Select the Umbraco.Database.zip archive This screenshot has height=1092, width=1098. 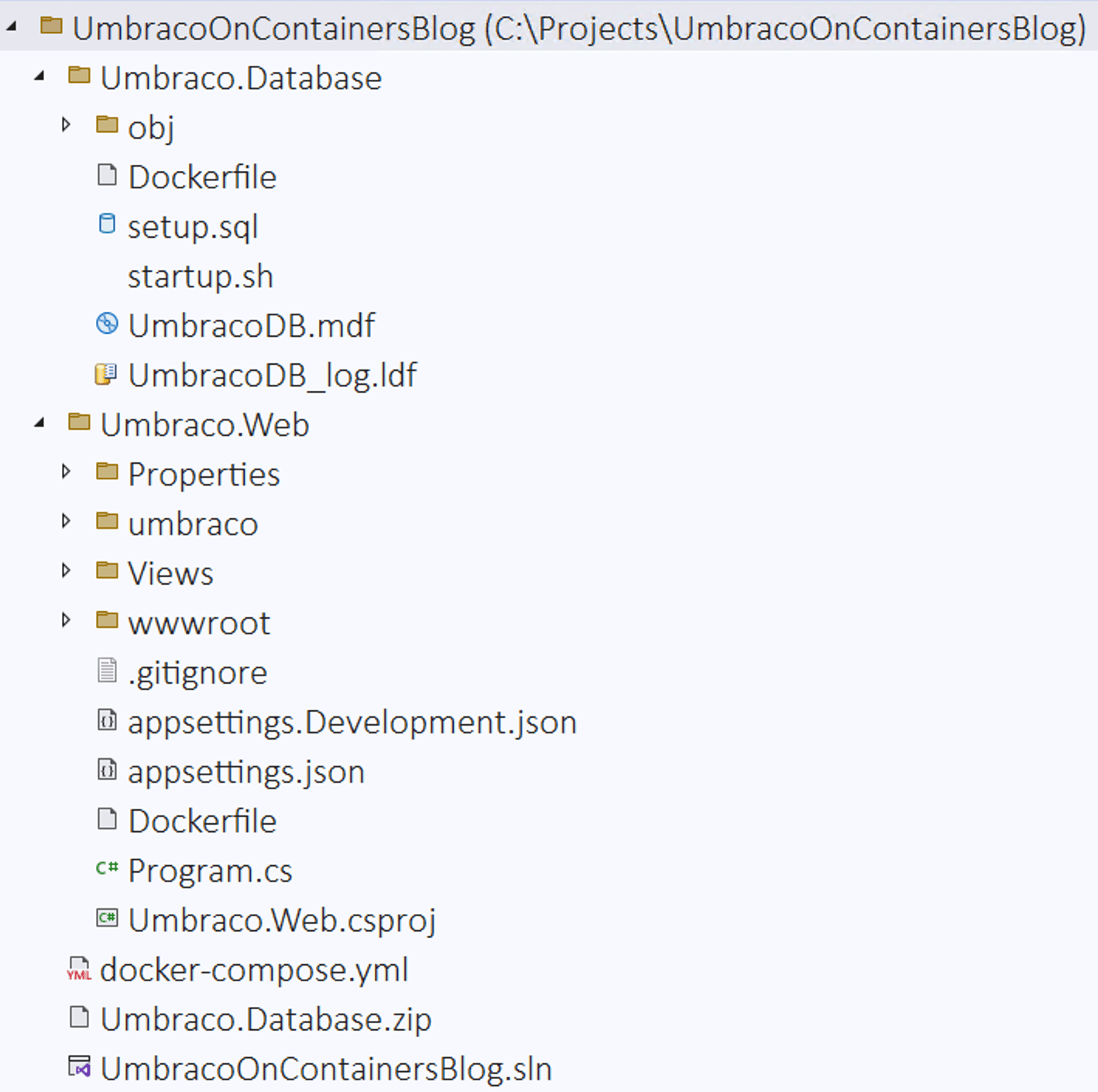(265, 1019)
